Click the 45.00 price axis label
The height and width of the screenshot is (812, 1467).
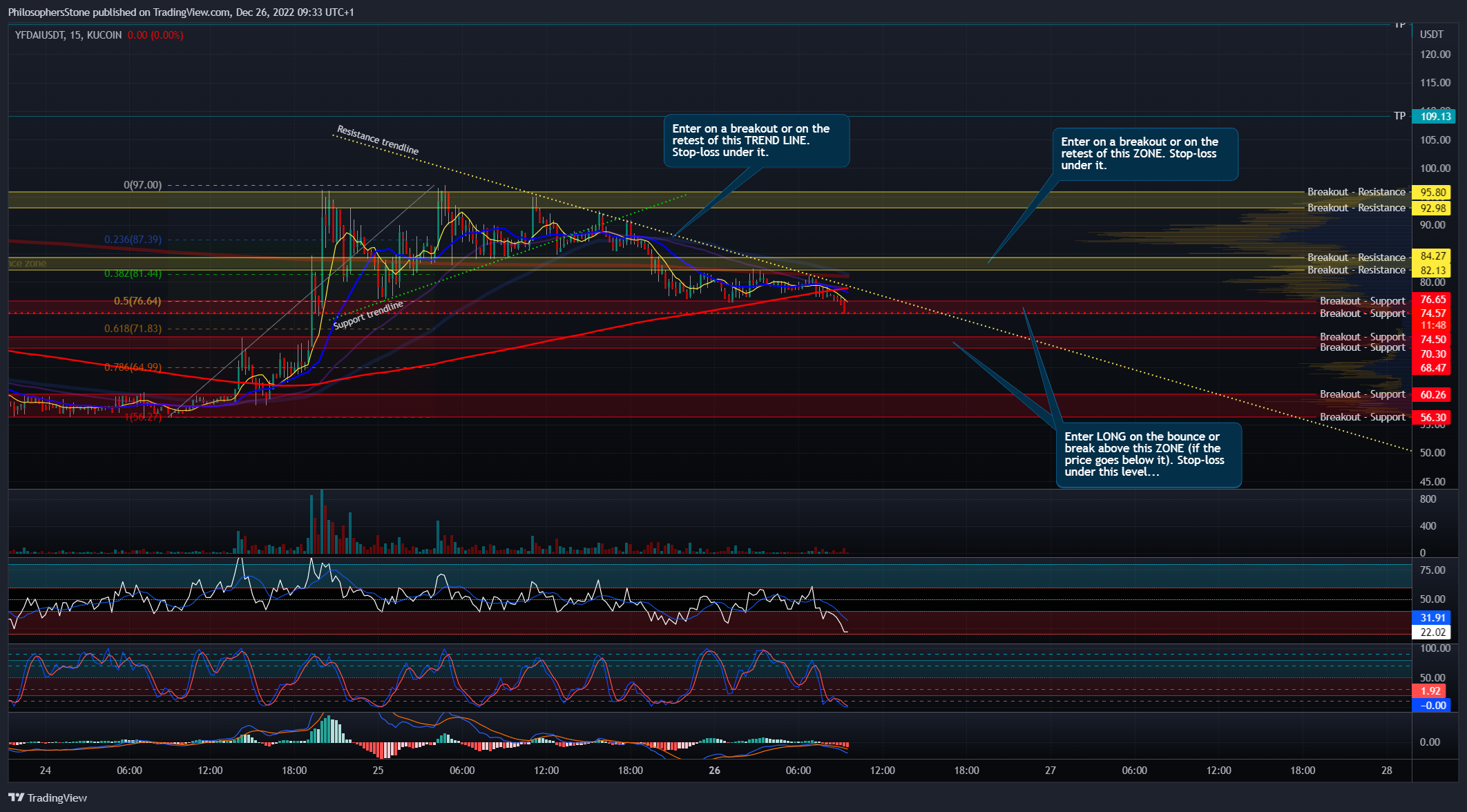coord(1433,482)
